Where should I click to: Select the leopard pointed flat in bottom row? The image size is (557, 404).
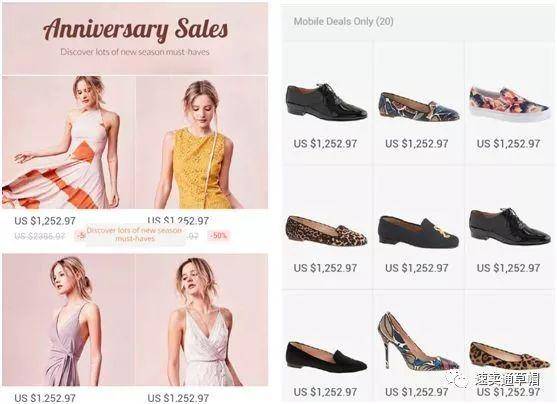click(x=510, y=355)
